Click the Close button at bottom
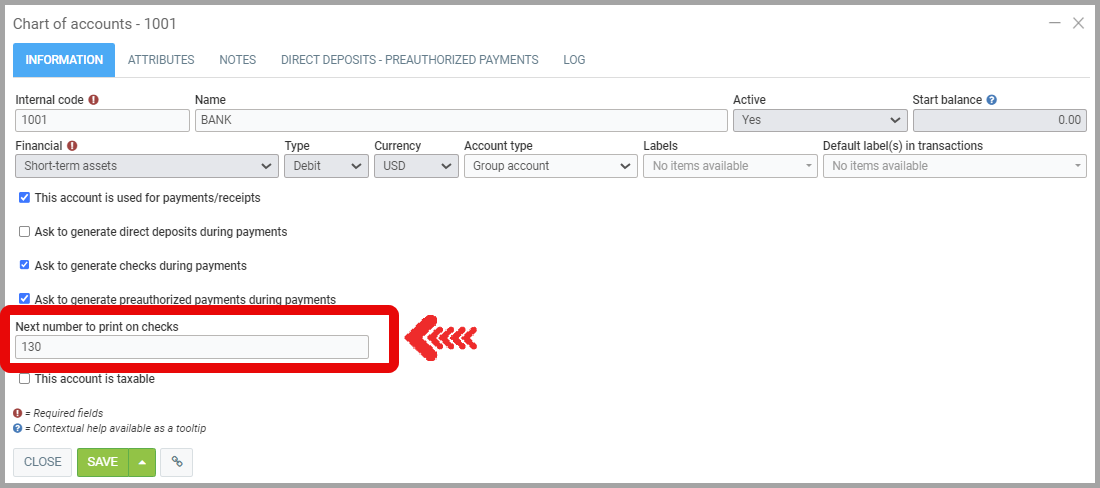Viewport: 1100px width, 488px height. pyautogui.click(x=43, y=462)
